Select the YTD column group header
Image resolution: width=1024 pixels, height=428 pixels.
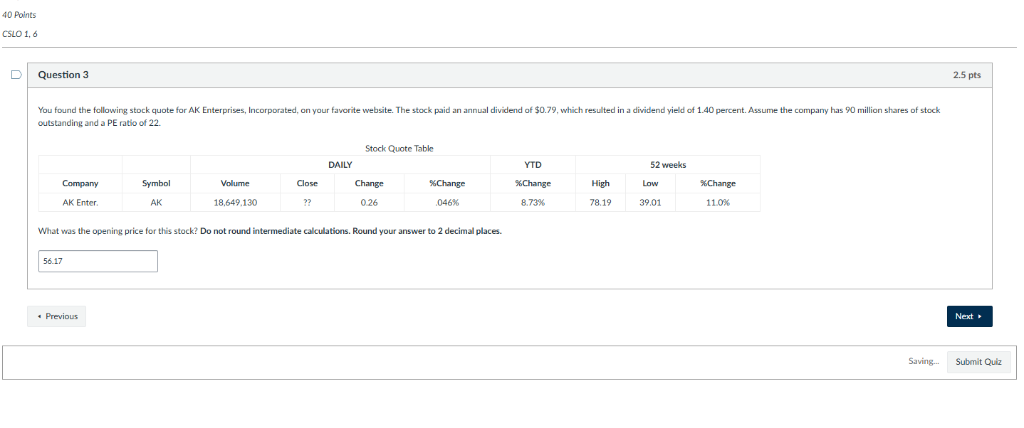tap(533, 165)
